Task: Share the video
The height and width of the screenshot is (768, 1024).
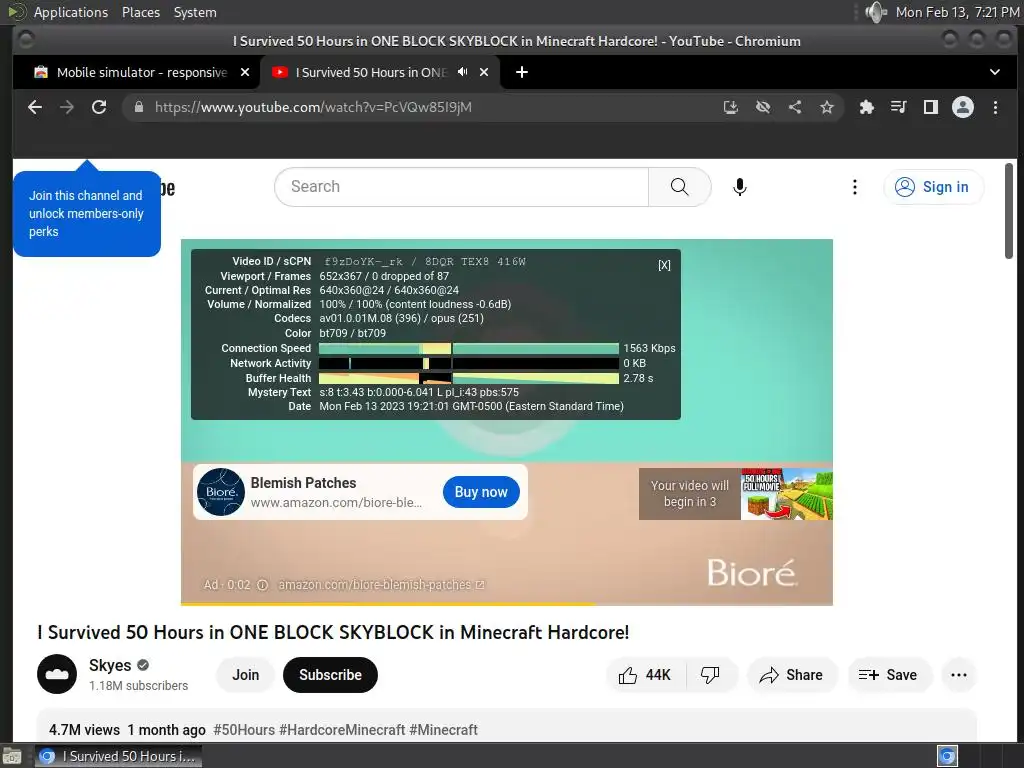Action: (x=792, y=675)
